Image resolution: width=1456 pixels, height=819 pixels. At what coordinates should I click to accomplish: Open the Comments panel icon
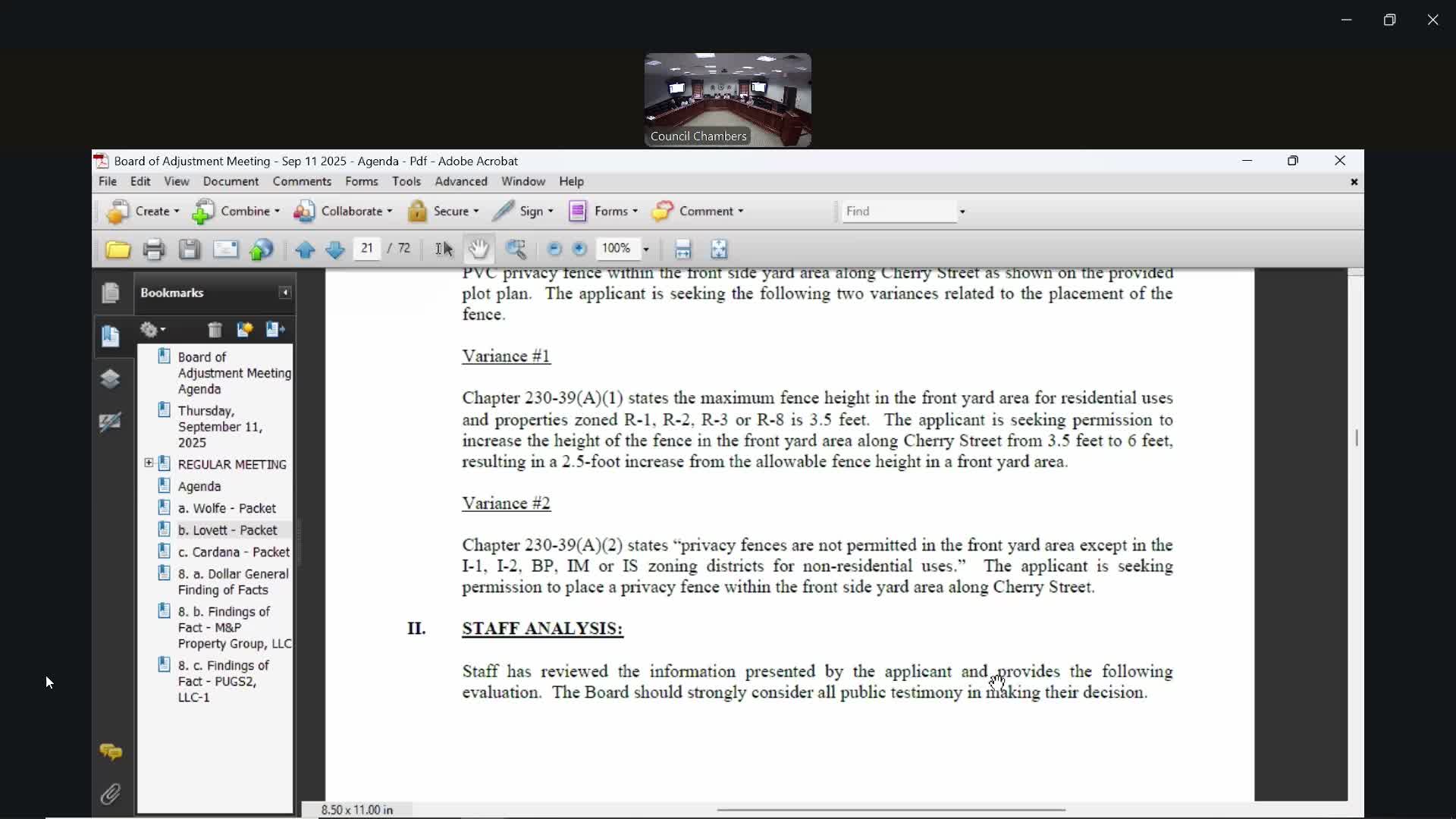coord(111,752)
